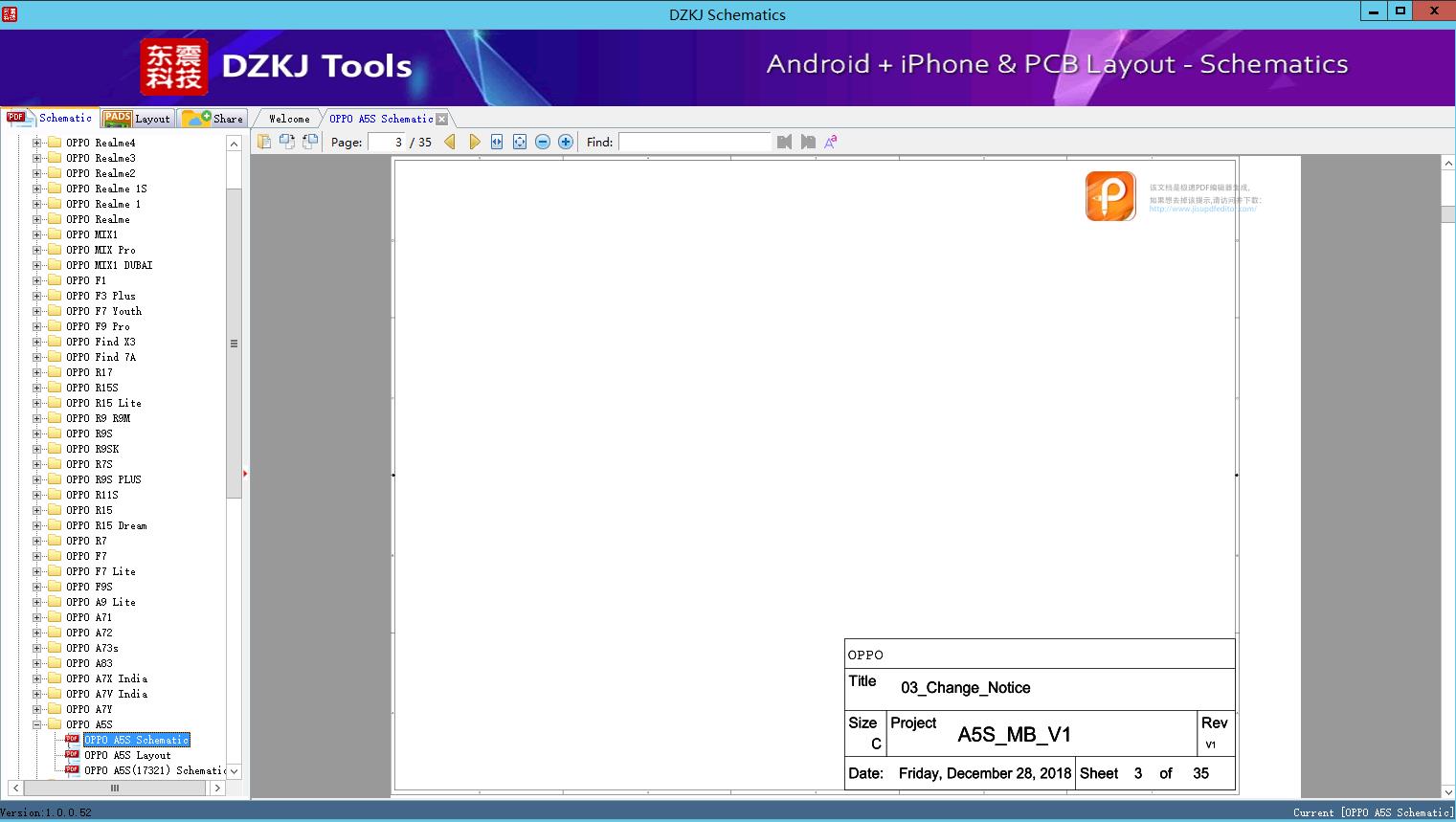Go to the next page arrow
1456x822 pixels.
point(474,142)
